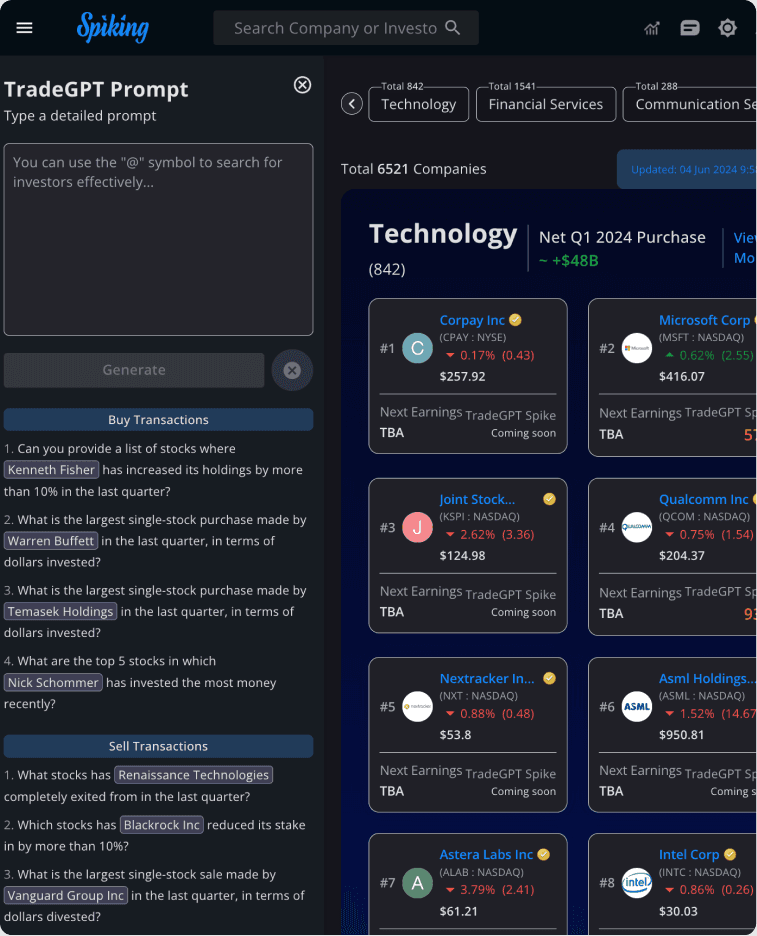Image resolution: width=757 pixels, height=936 pixels.
Task: Click the Intel Corp verified badge
Action: tap(730, 854)
